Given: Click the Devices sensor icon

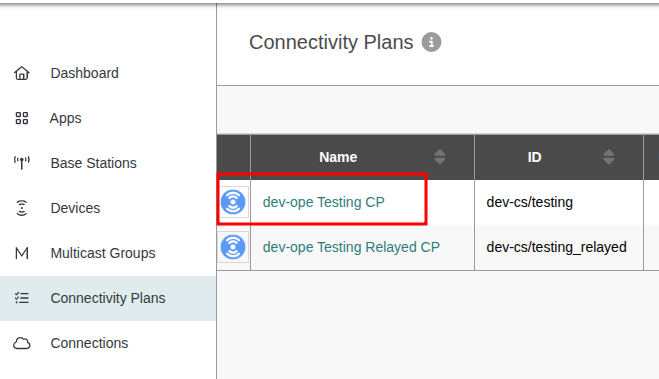Looking at the screenshot, I should click(22, 208).
